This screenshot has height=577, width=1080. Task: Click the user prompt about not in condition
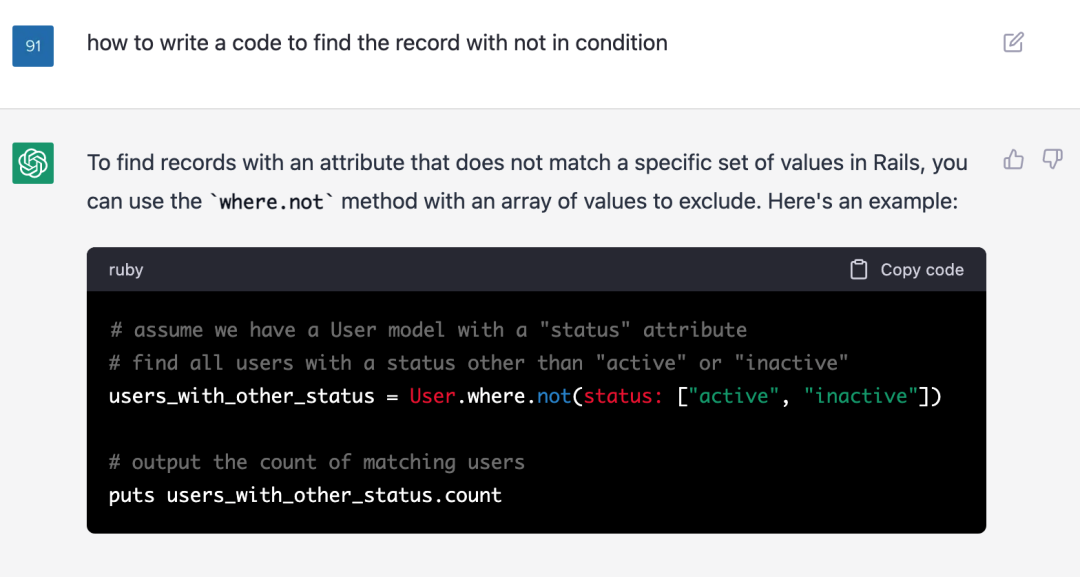(377, 43)
